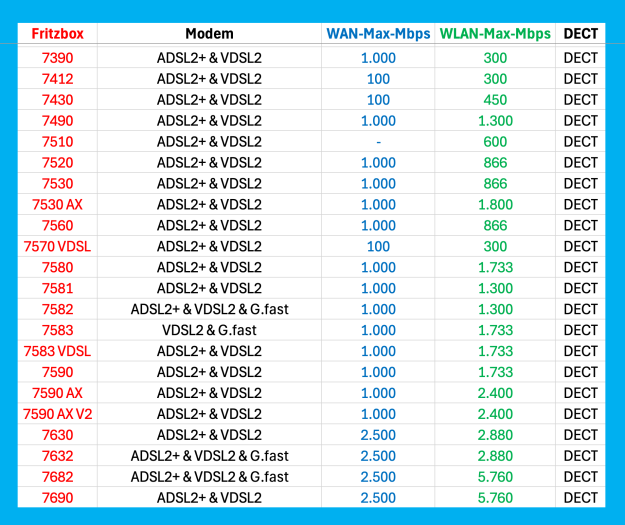Click WLAN value 1.733 for 7583 VDSL
The width and height of the screenshot is (625, 525).
(495, 351)
